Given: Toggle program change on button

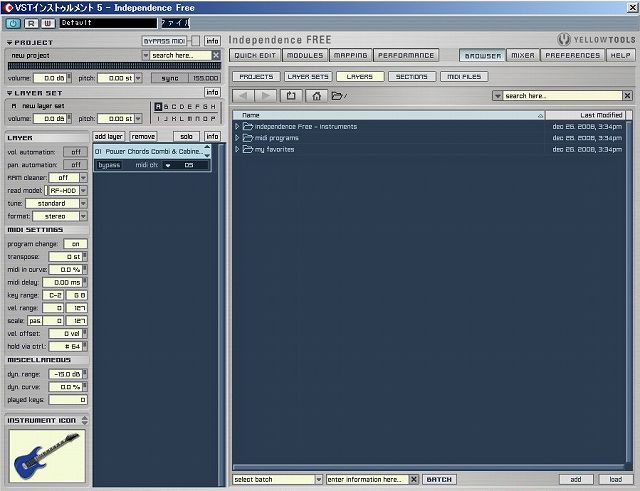Looking at the screenshot, I should pos(76,244).
